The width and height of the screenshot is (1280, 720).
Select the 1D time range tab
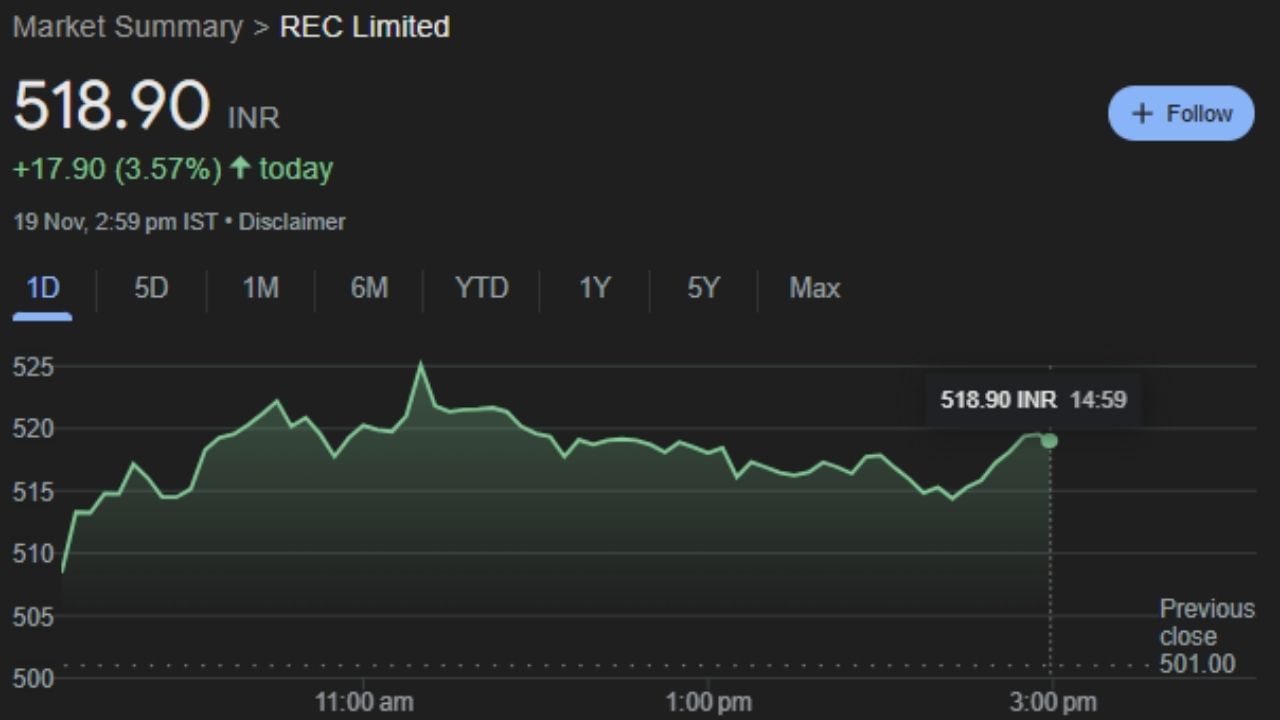click(x=43, y=289)
